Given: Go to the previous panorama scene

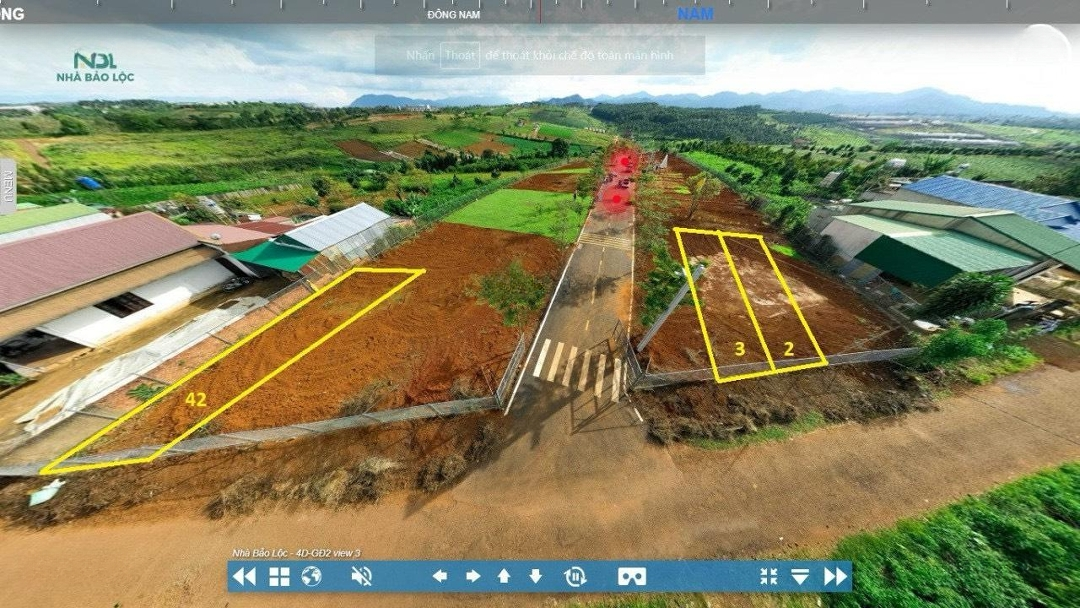Looking at the screenshot, I should click(x=243, y=576).
